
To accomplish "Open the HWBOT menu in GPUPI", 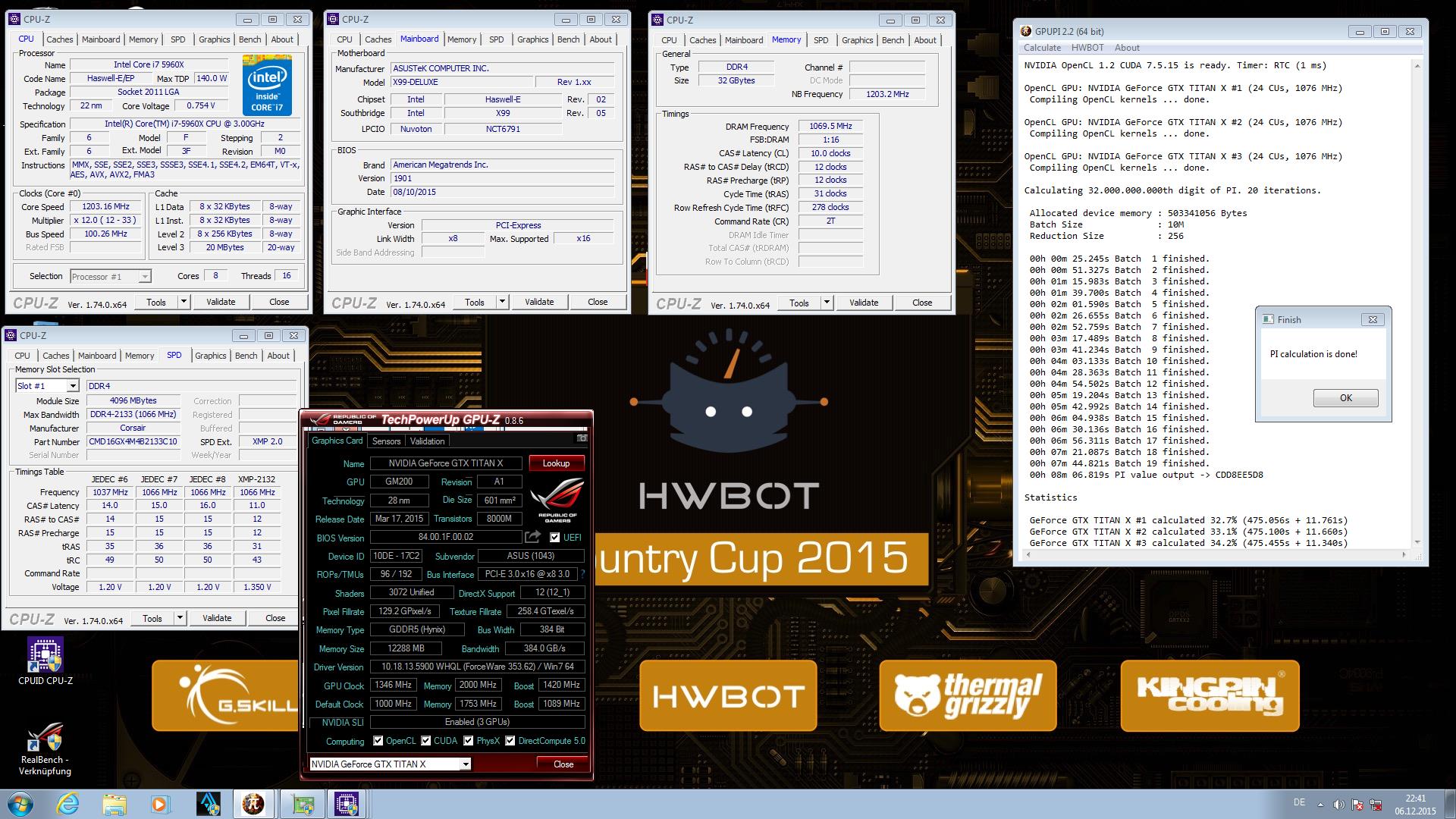I will click(1087, 47).
